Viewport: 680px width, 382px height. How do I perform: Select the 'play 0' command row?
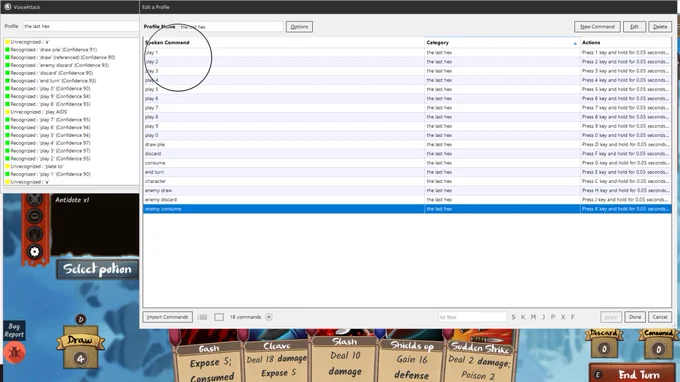(407, 135)
